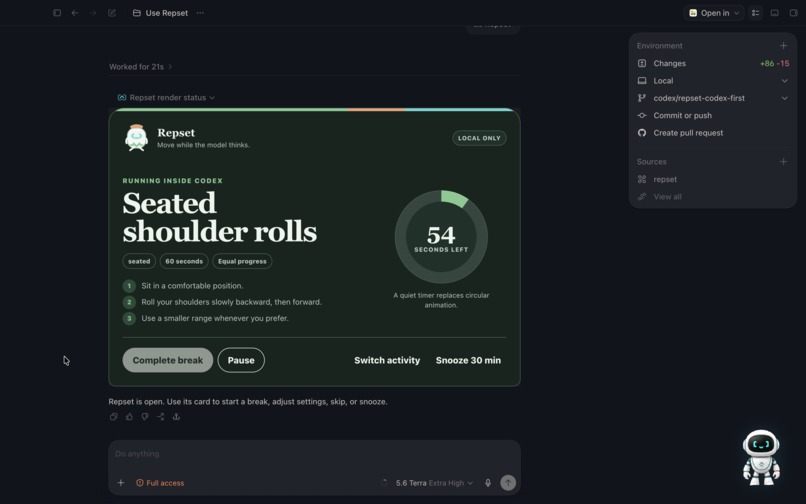Expand the Repset render status dropdown
Viewport: 806px width, 504px height.
click(x=166, y=97)
